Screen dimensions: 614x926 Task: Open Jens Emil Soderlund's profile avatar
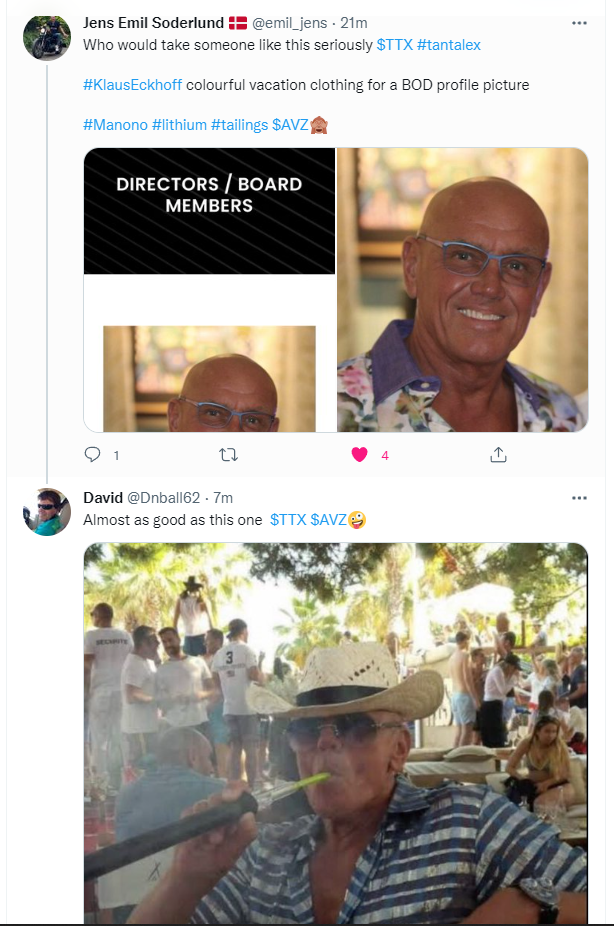point(47,38)
